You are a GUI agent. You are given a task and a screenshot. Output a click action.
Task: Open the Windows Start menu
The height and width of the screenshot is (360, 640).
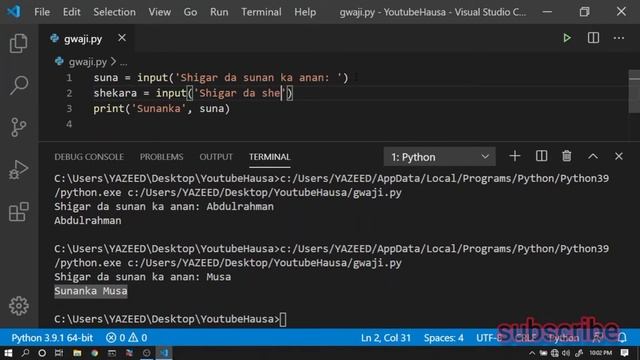8,353
